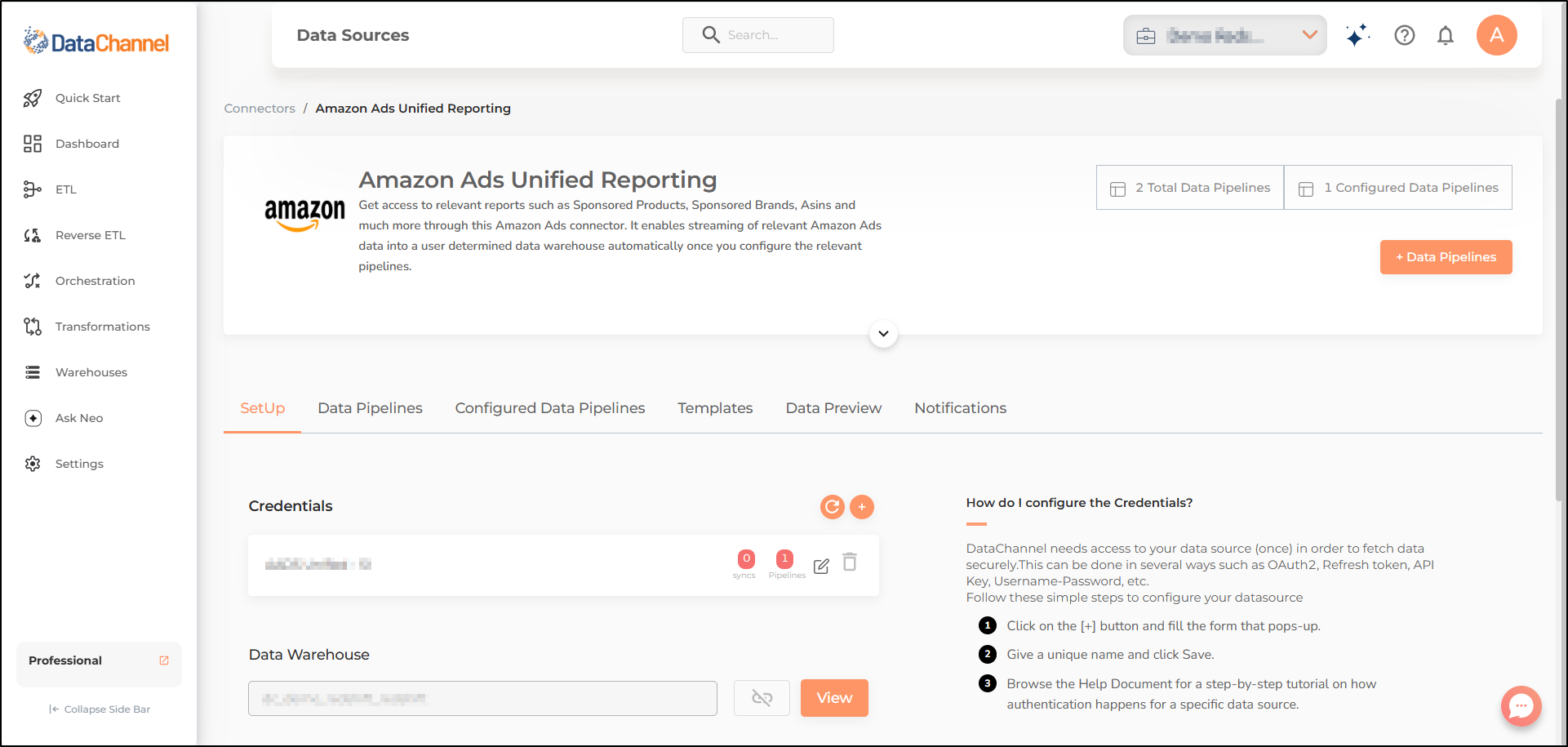Open Transformations in sidebar

pos(102,327)
